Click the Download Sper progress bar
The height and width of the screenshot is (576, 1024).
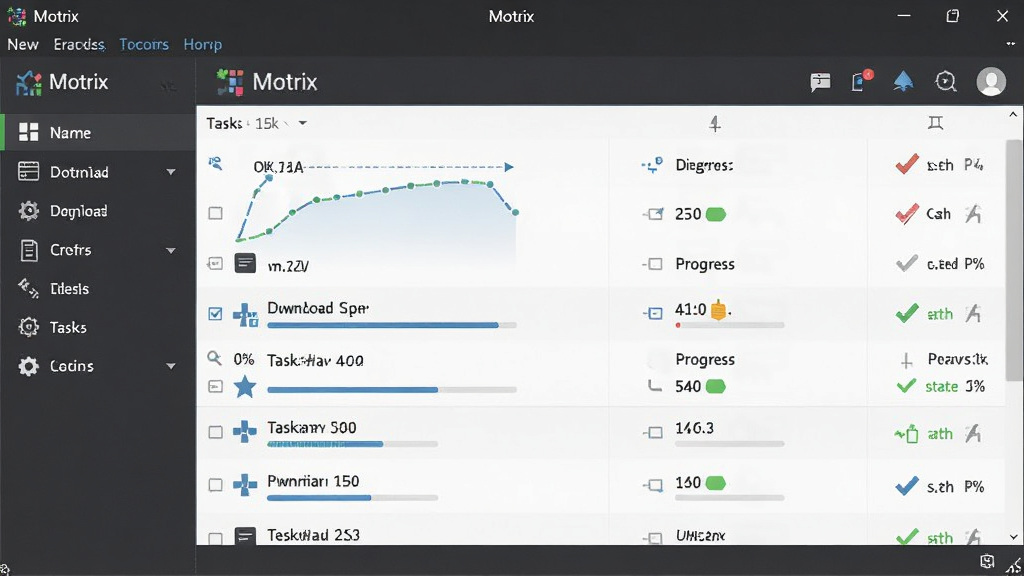pos(392,325)
